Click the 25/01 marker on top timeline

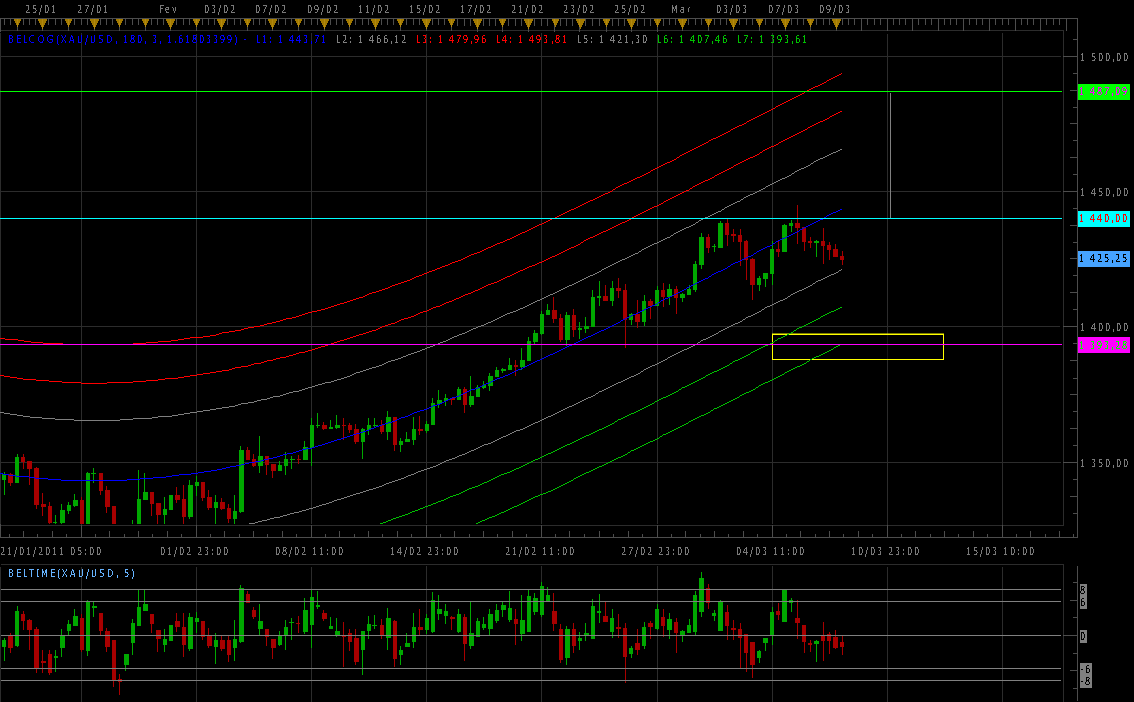tap(40, 8)
